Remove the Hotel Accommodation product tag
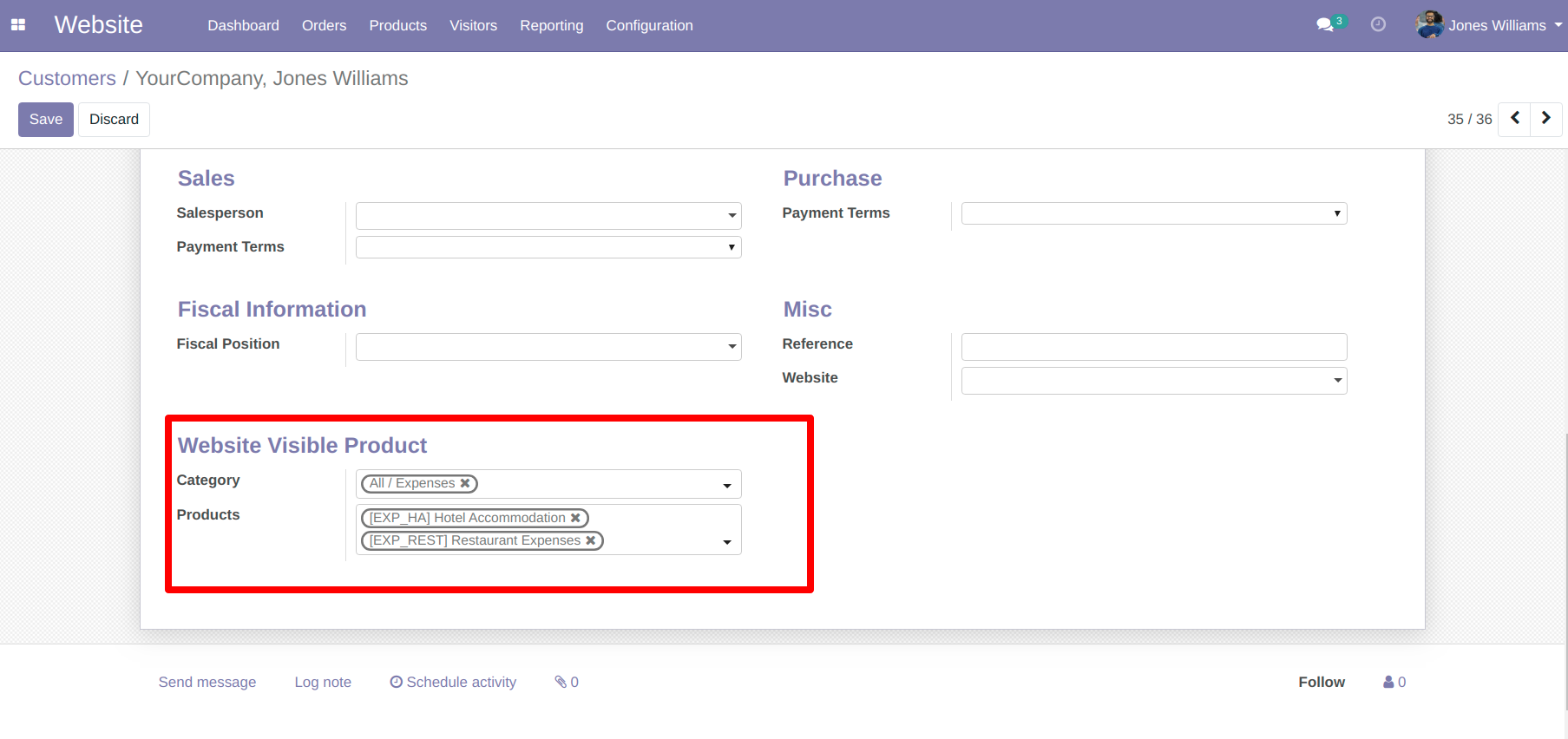1568x739 pixels. [575, 518]
